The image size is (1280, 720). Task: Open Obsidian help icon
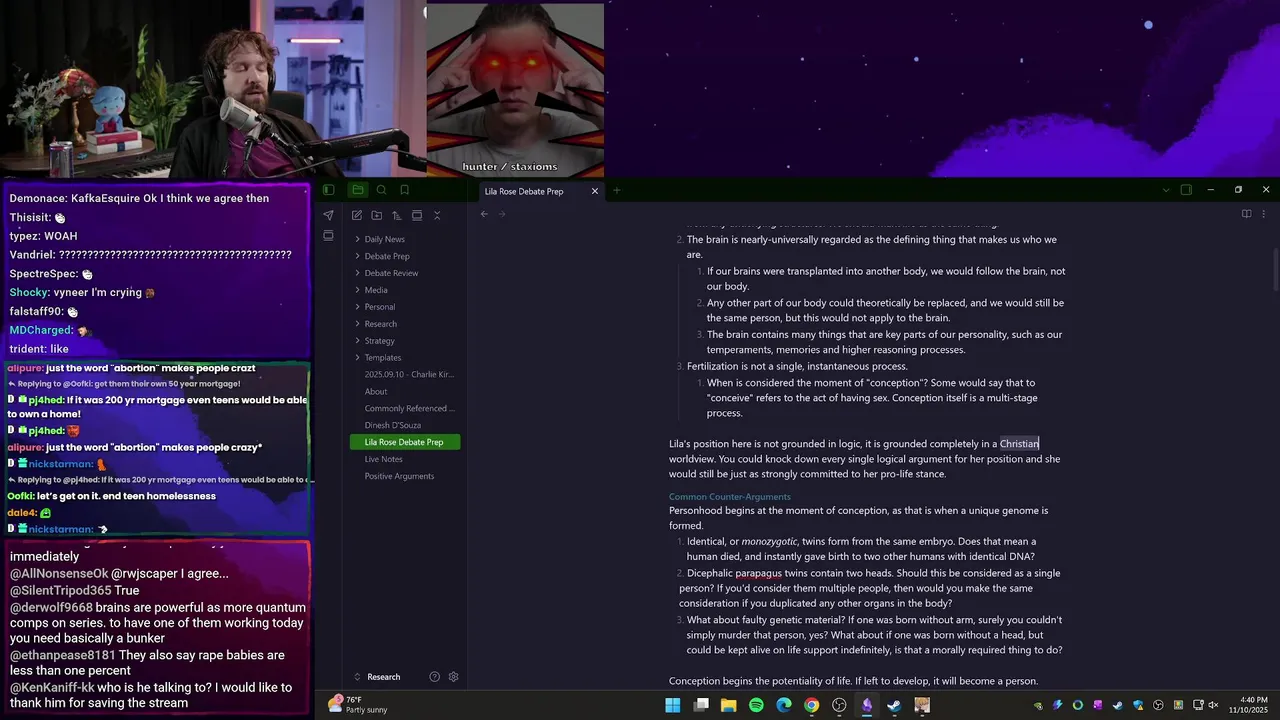click(434, 677)
